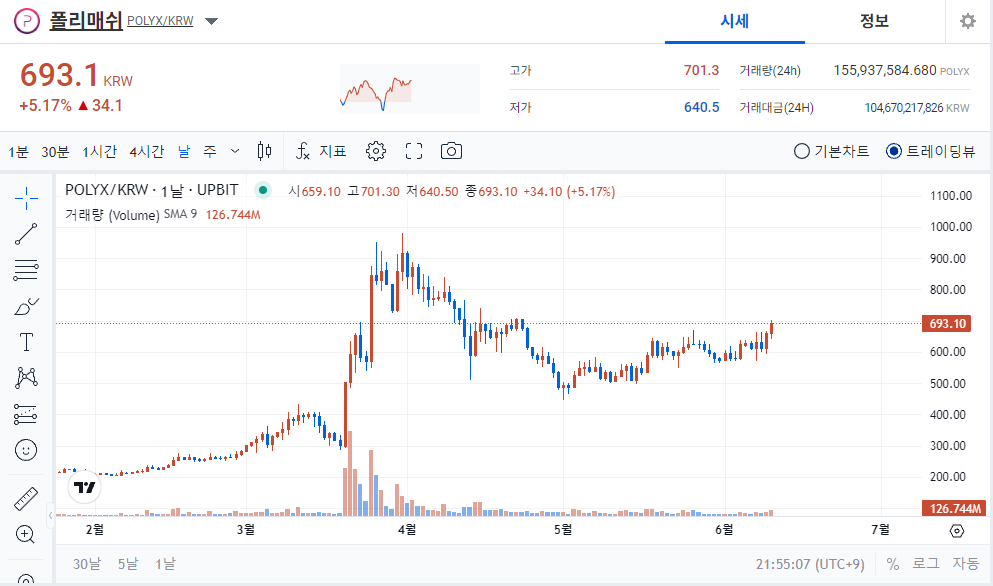
Task: Open the XABCD pattern tool
Action: click(25, 378)
